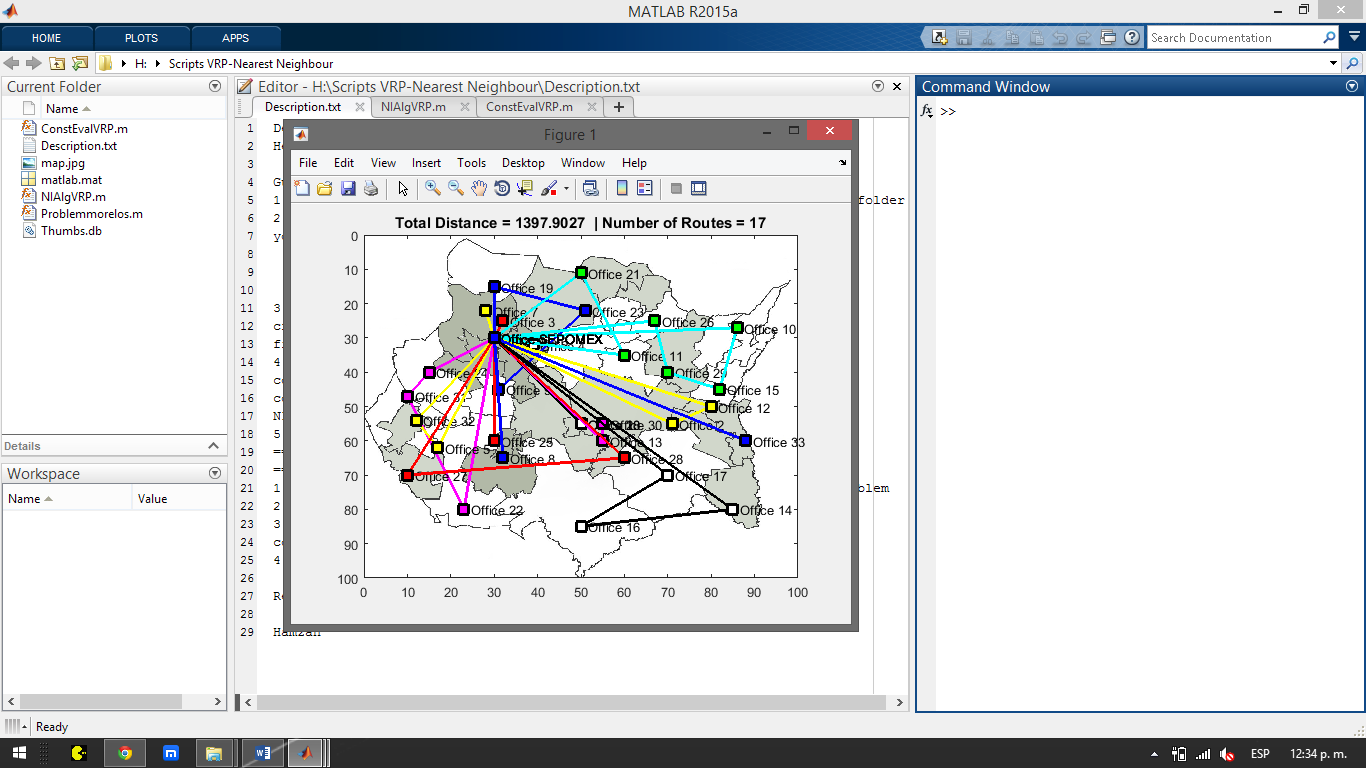Open Current Folder panel actions dropdown
This screenshot has width=1366, height=768.
(215, 87)
